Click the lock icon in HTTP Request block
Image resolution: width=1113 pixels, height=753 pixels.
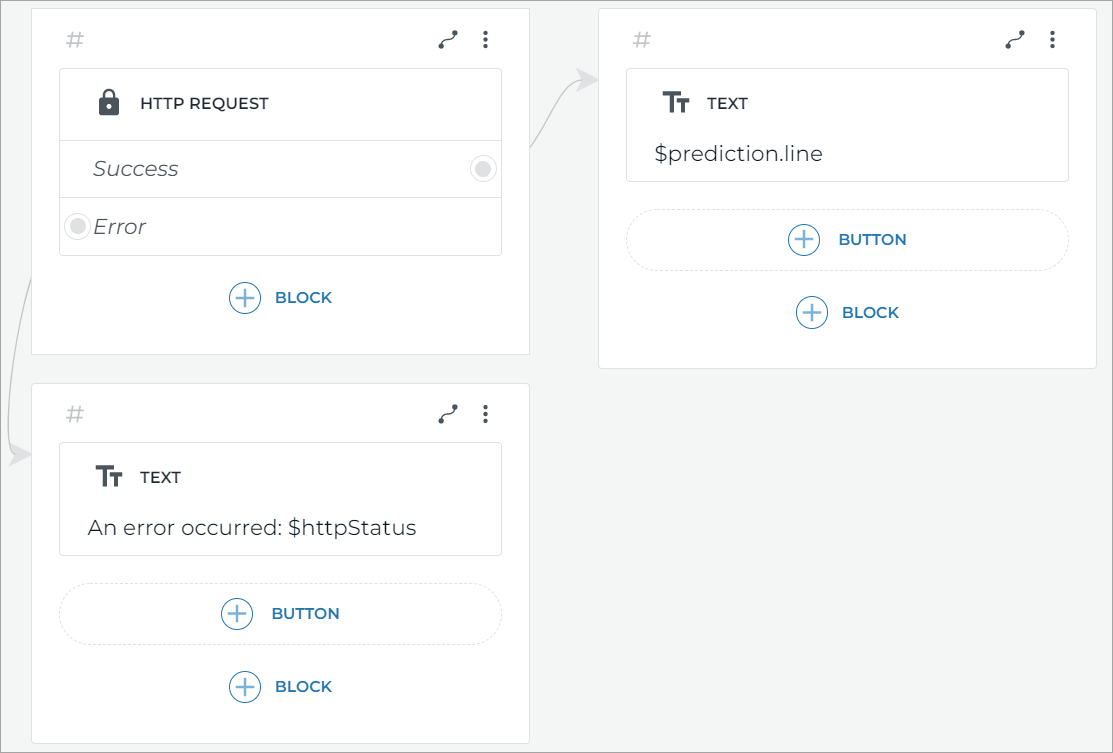[x=109, y=103]
